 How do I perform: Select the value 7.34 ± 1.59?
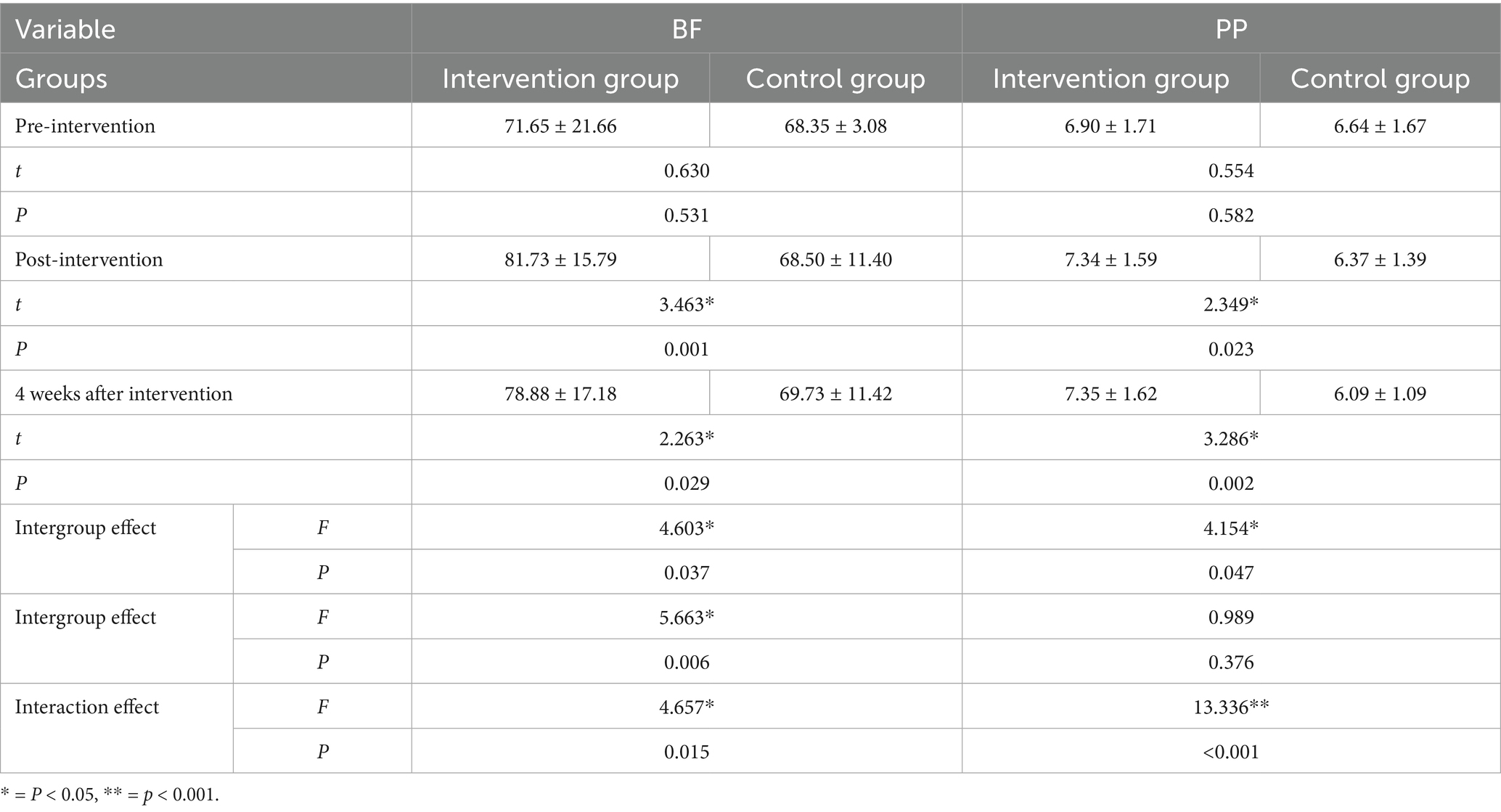[1111, 260]
